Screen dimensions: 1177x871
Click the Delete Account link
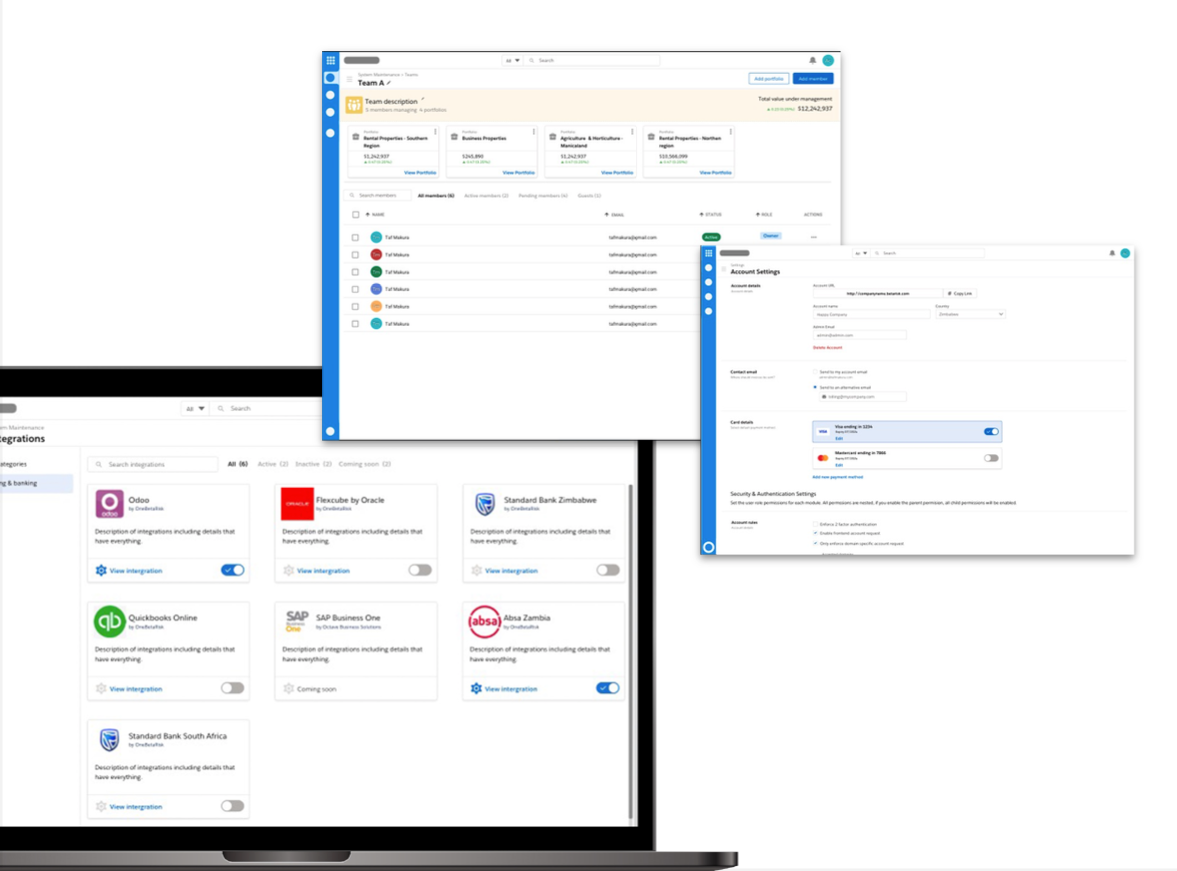(x=827, y=348)
